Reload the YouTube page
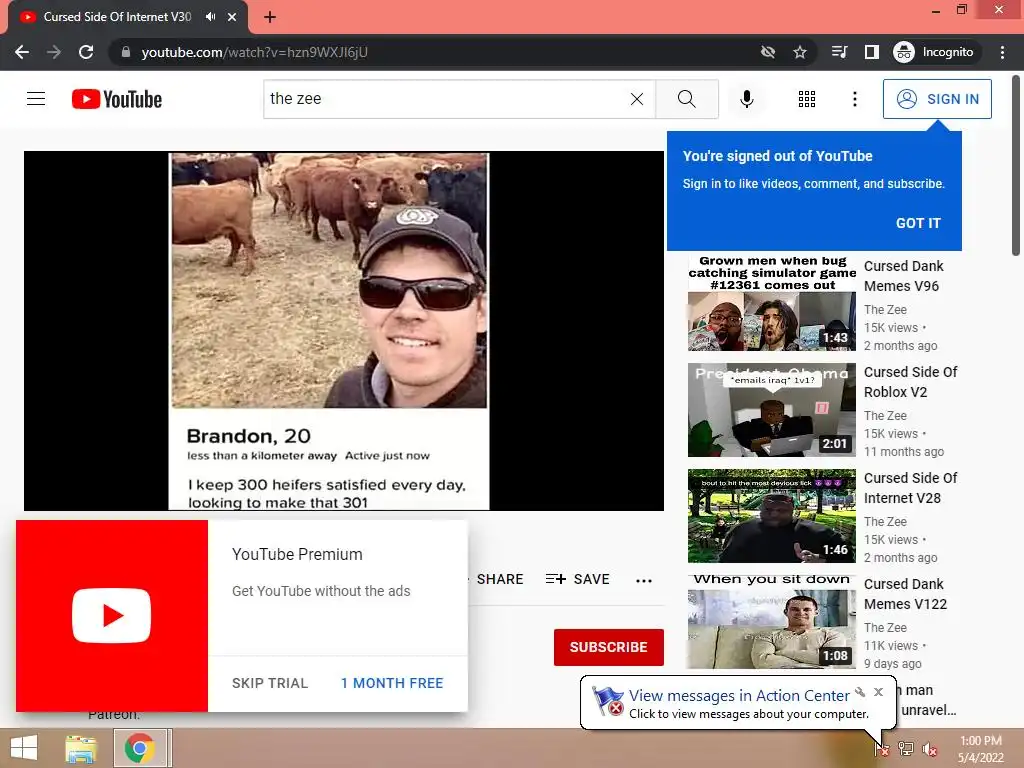This screenshot has height=768, width=1024. point(86,52)
